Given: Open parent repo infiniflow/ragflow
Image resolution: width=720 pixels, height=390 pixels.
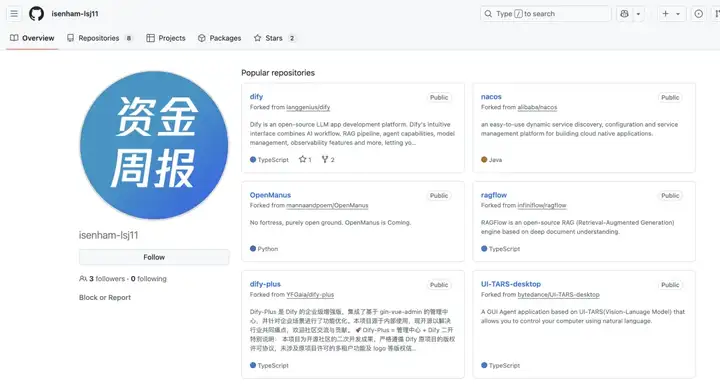Looking at the screenshot, I should (x=542, y=206).
